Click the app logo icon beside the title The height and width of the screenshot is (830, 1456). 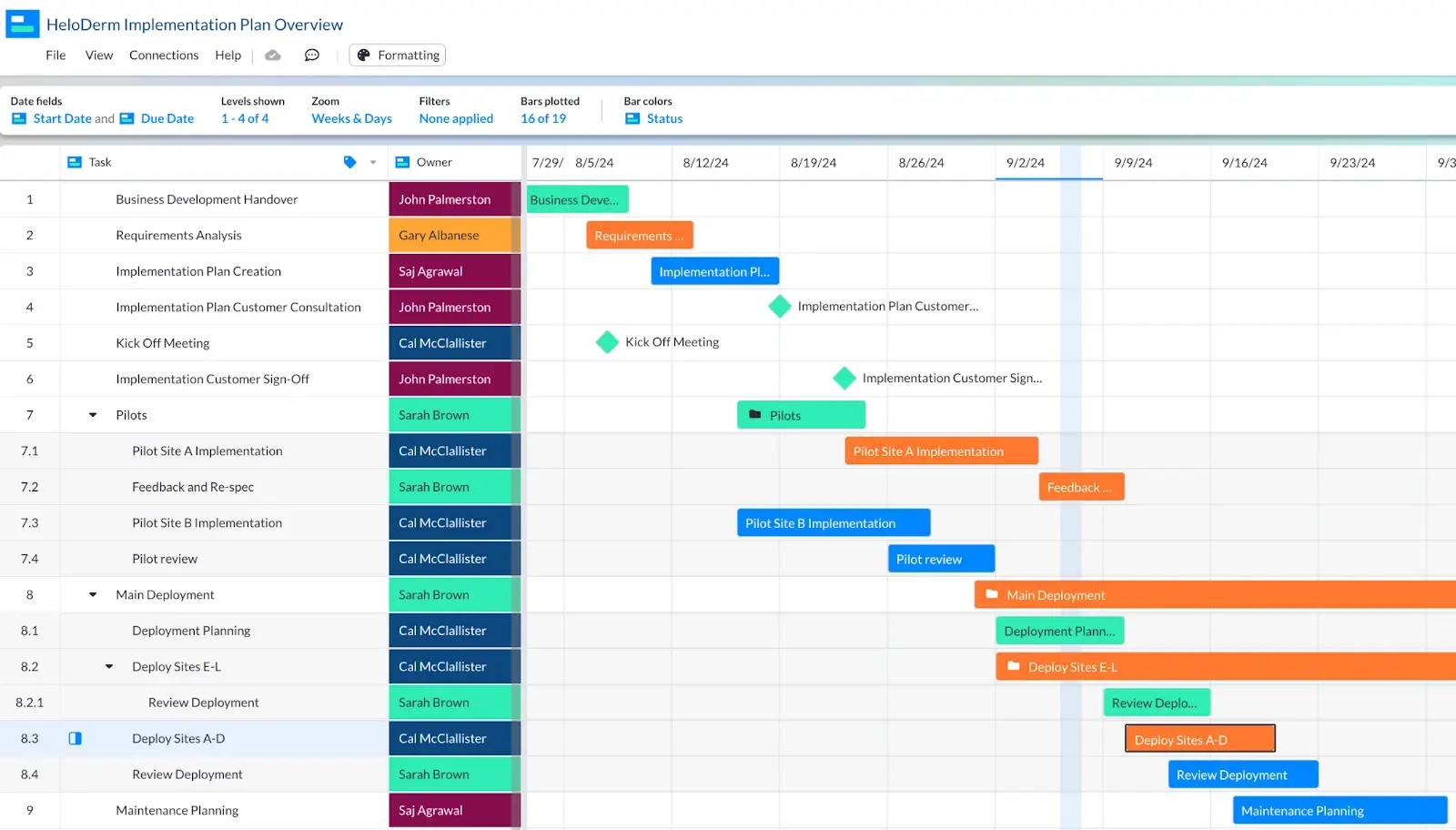coord(23,25)
